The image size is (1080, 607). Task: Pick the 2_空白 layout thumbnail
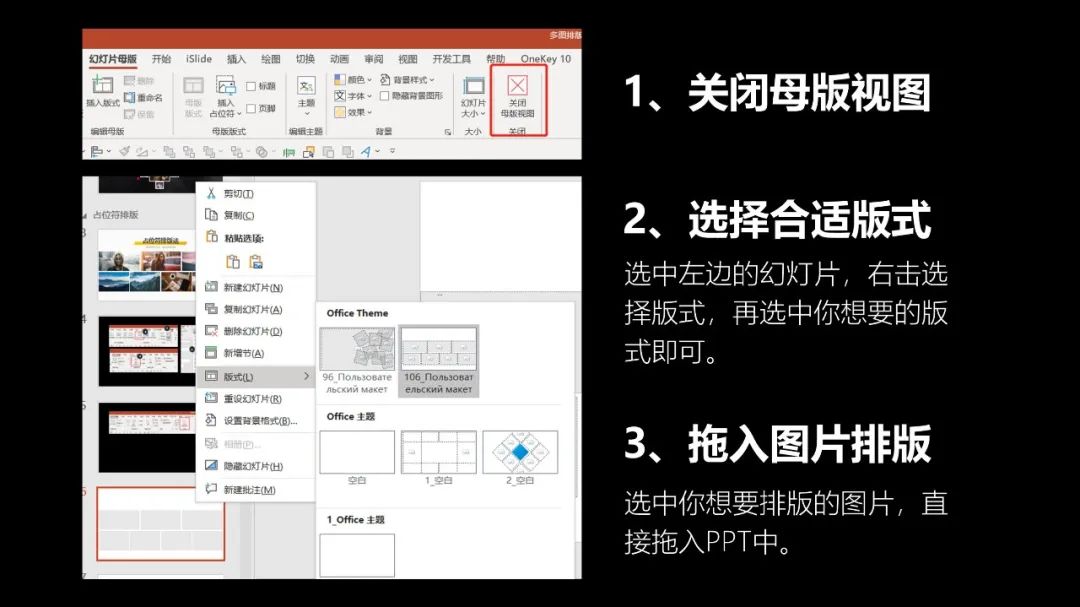(x=520, y=452)
